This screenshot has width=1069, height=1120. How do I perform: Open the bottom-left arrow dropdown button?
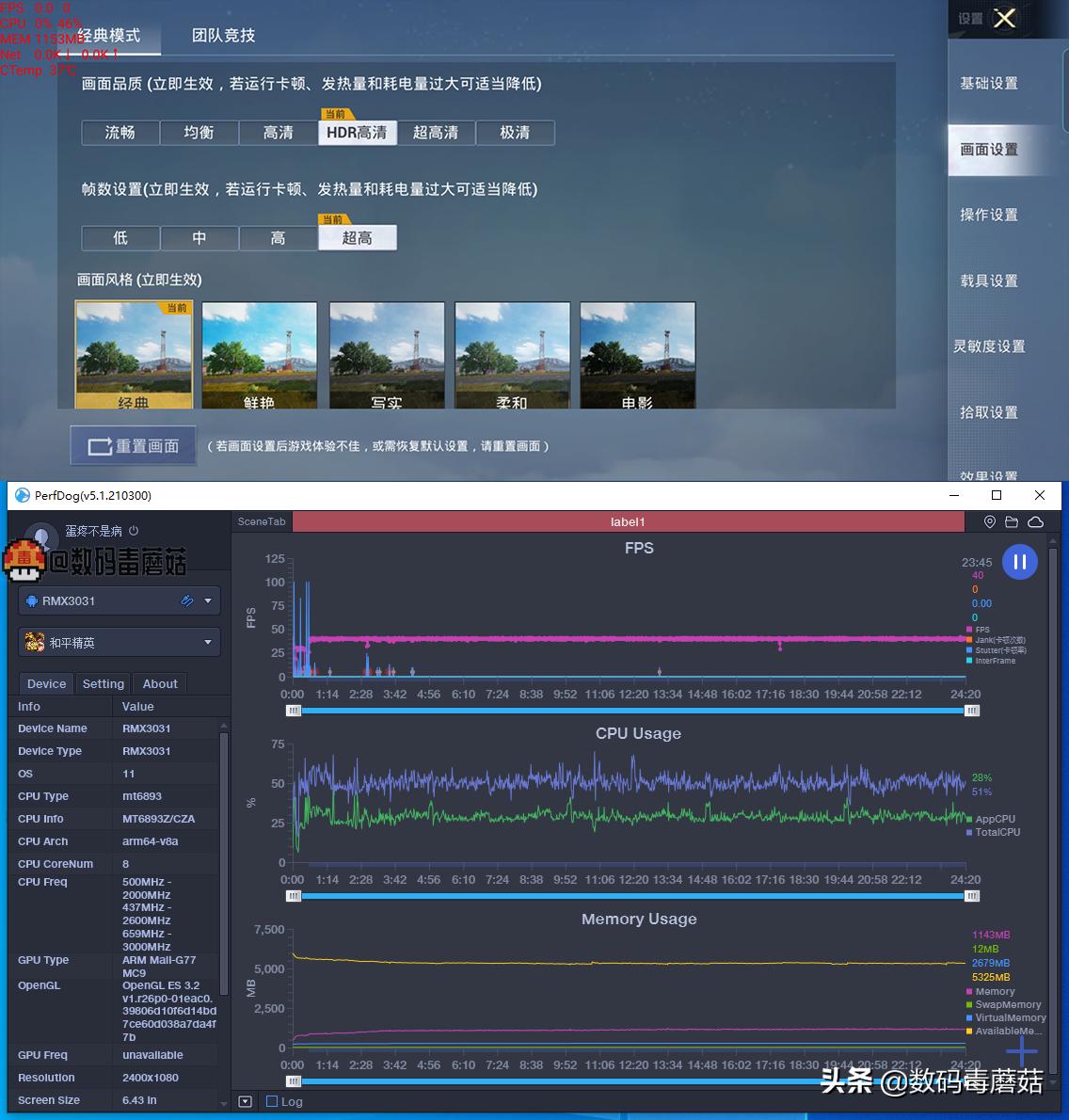pyautogui.click(x=245, y=1101)
